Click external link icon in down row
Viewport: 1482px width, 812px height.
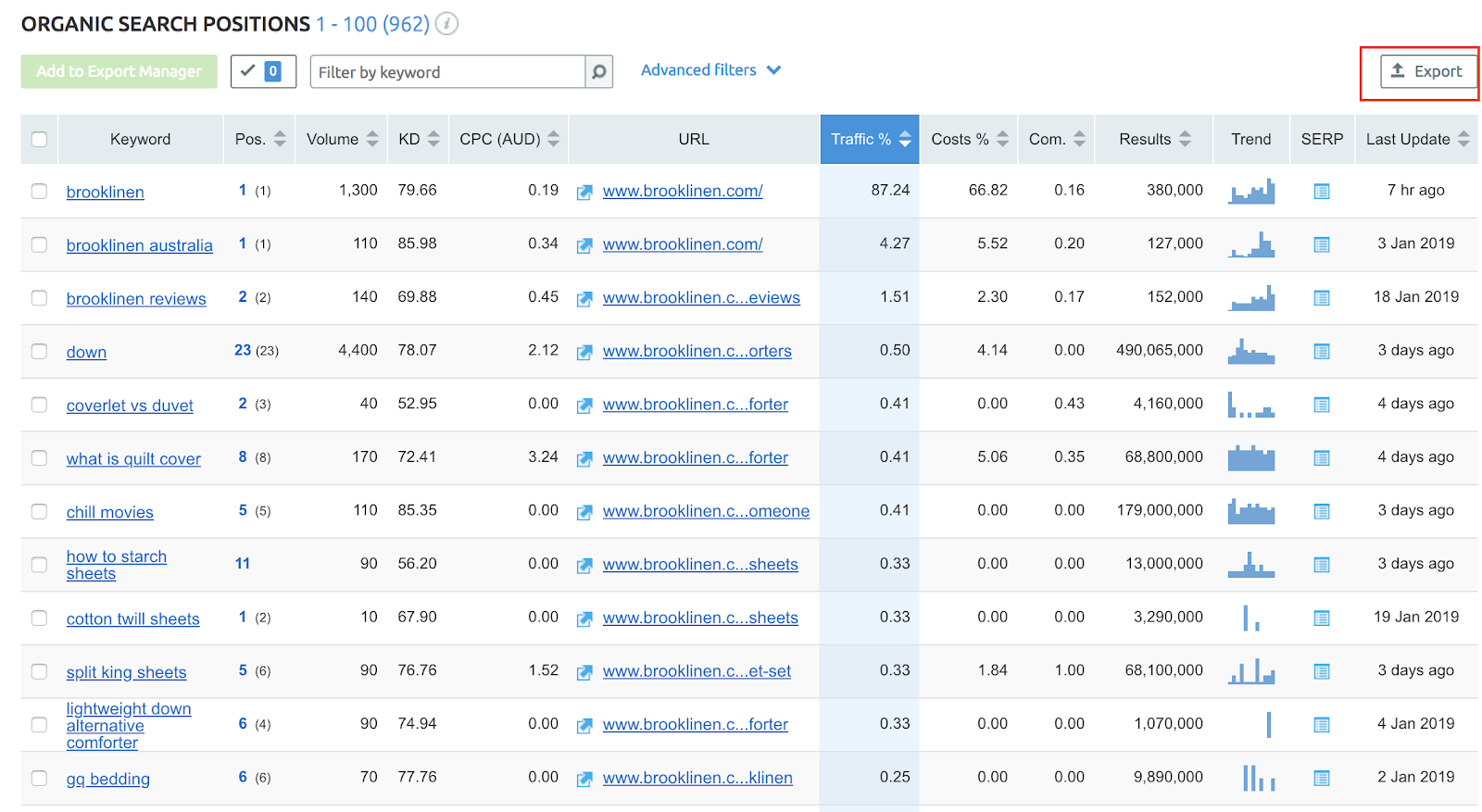[584, 353]
